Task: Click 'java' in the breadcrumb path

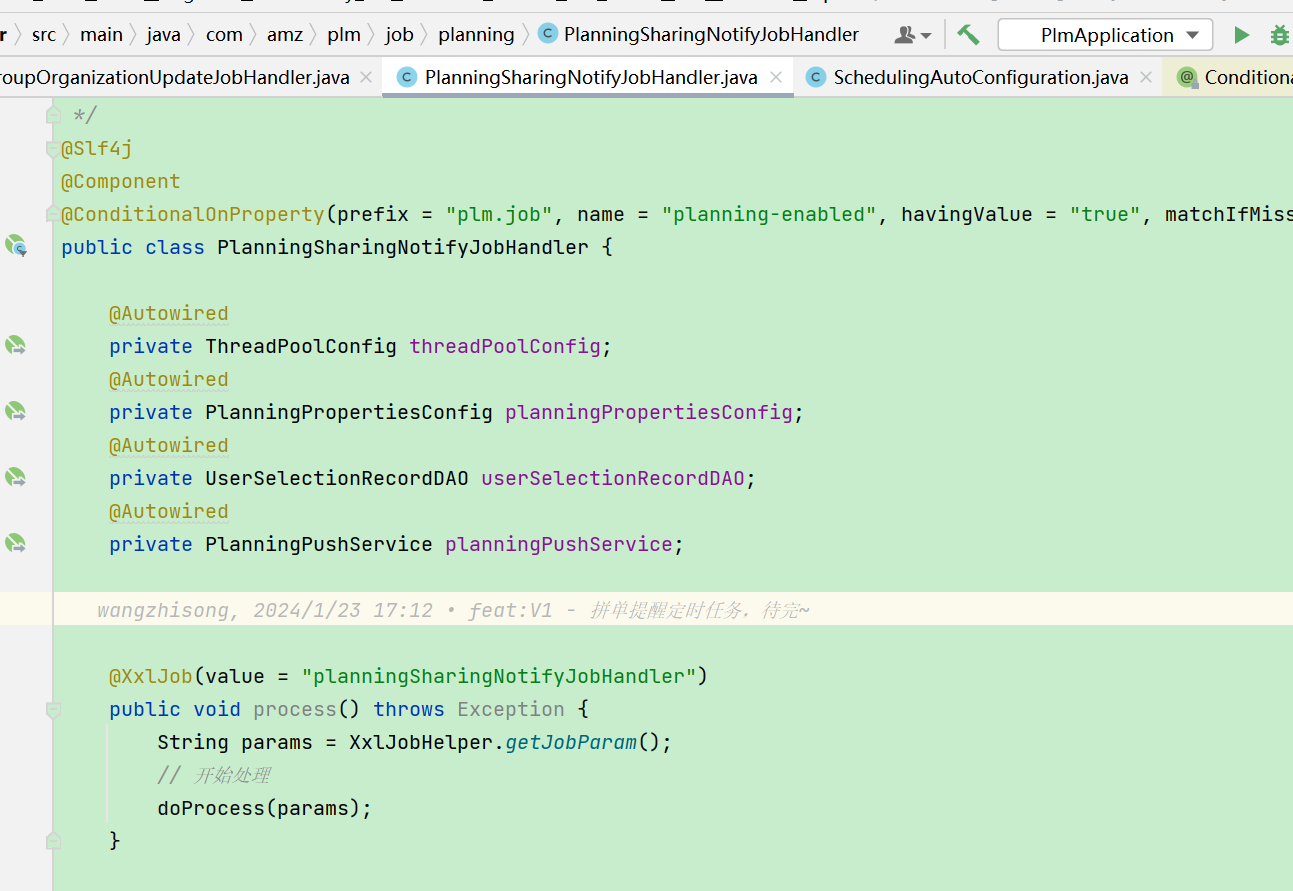Action: (164, 34)
